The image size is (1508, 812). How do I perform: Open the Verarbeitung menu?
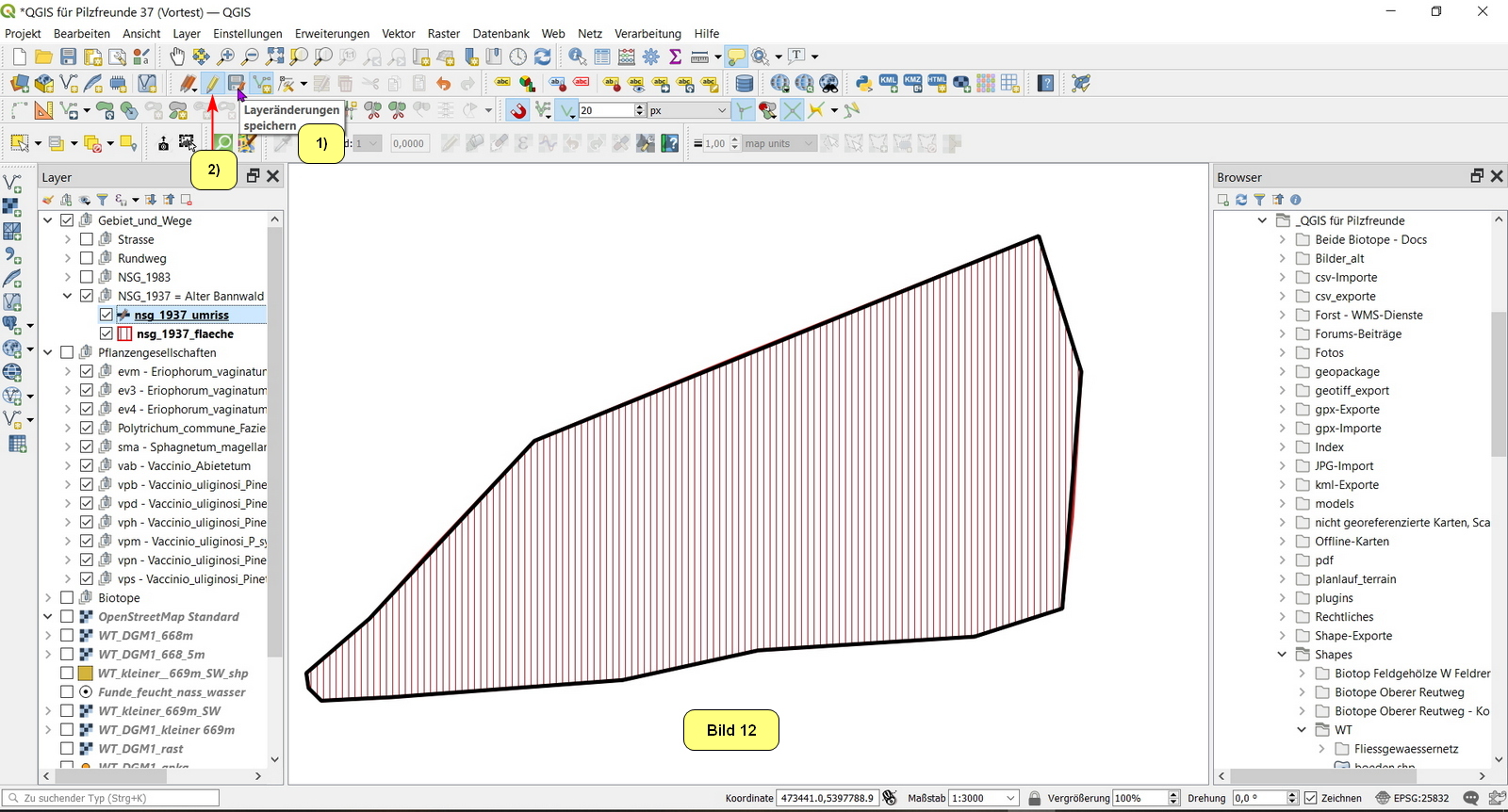click(647, 33)
